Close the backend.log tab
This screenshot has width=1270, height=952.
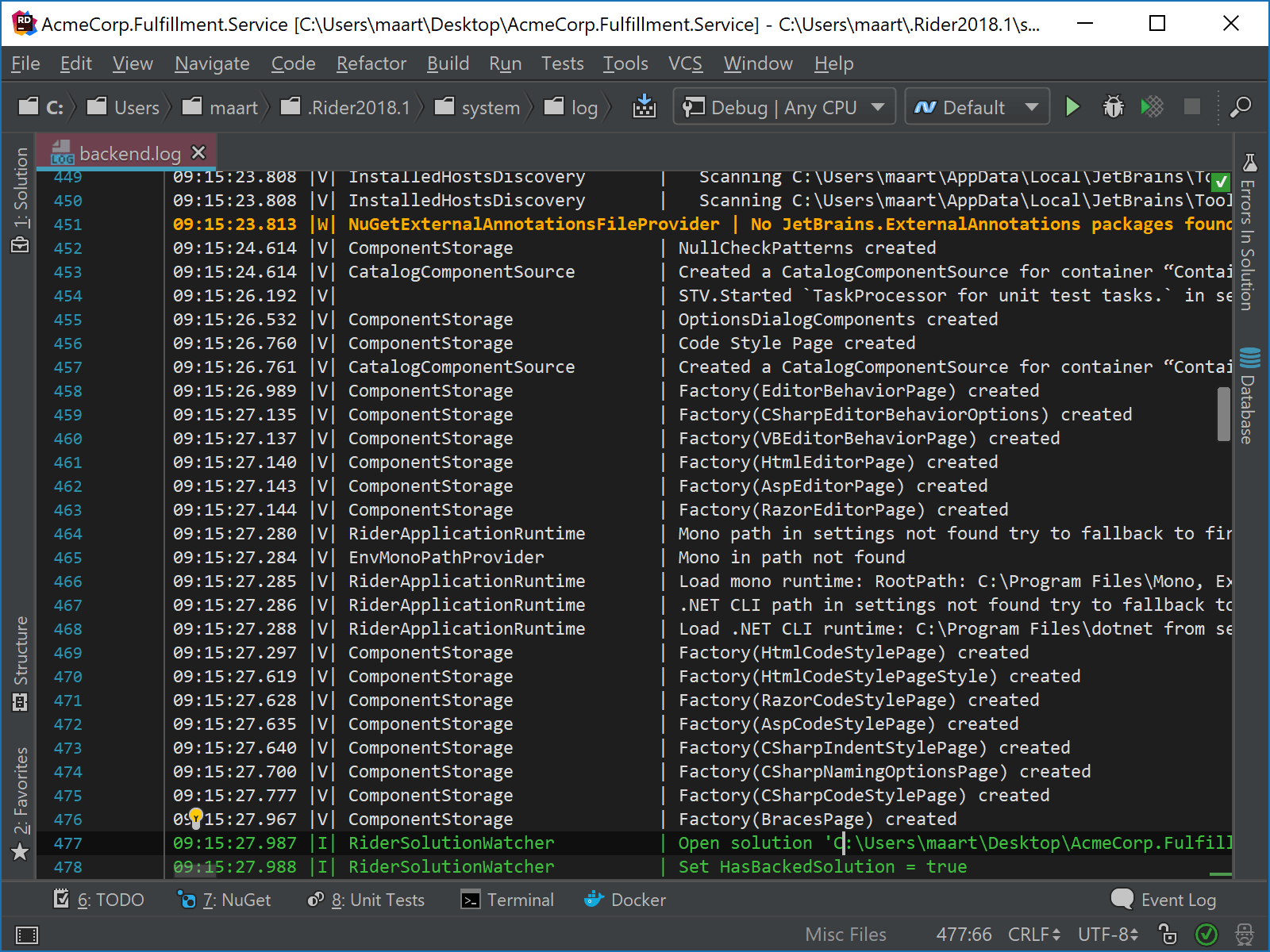198,152
